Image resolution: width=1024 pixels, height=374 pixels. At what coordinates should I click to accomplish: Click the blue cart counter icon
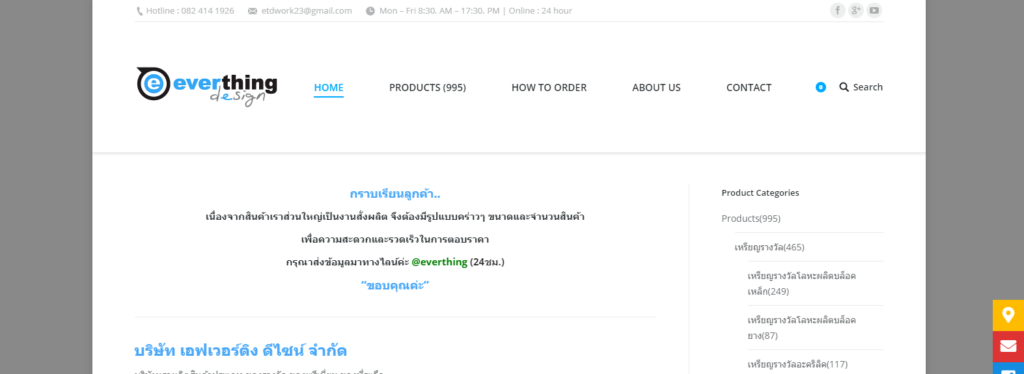coord(821,87)
